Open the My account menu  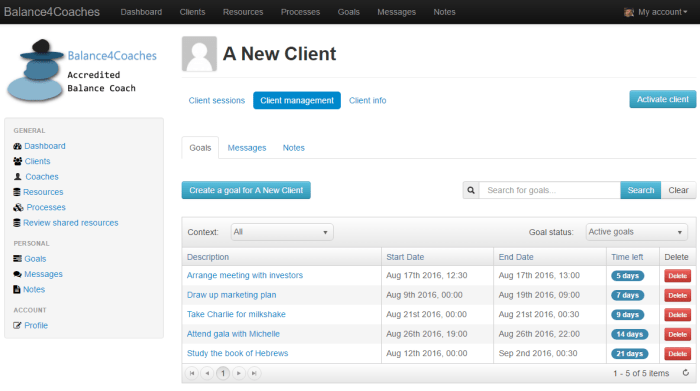[662, 12]
